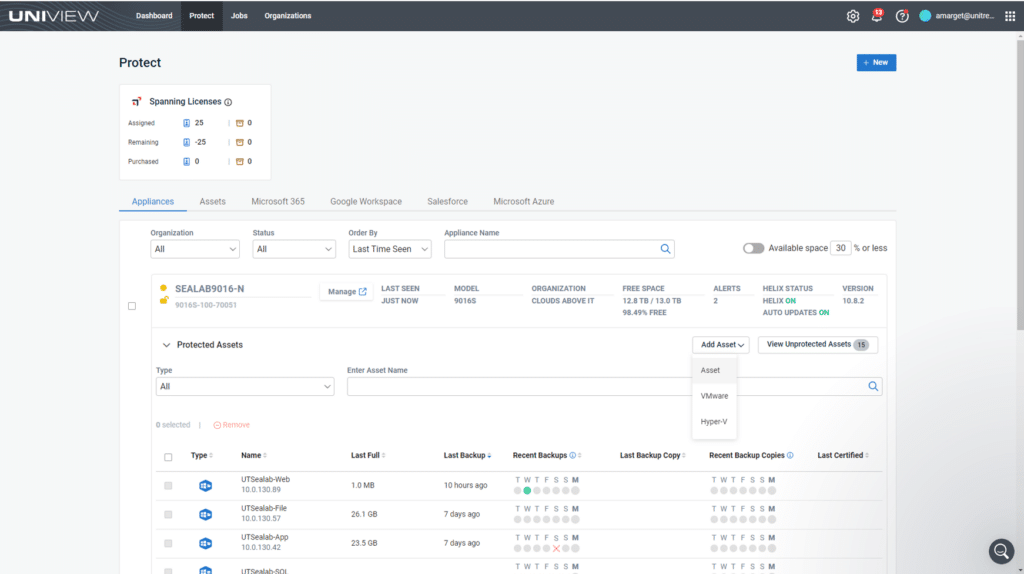The image size is (1024, 574).
Task: Click the Purchased user license icon
Action: tap(186, 161)
